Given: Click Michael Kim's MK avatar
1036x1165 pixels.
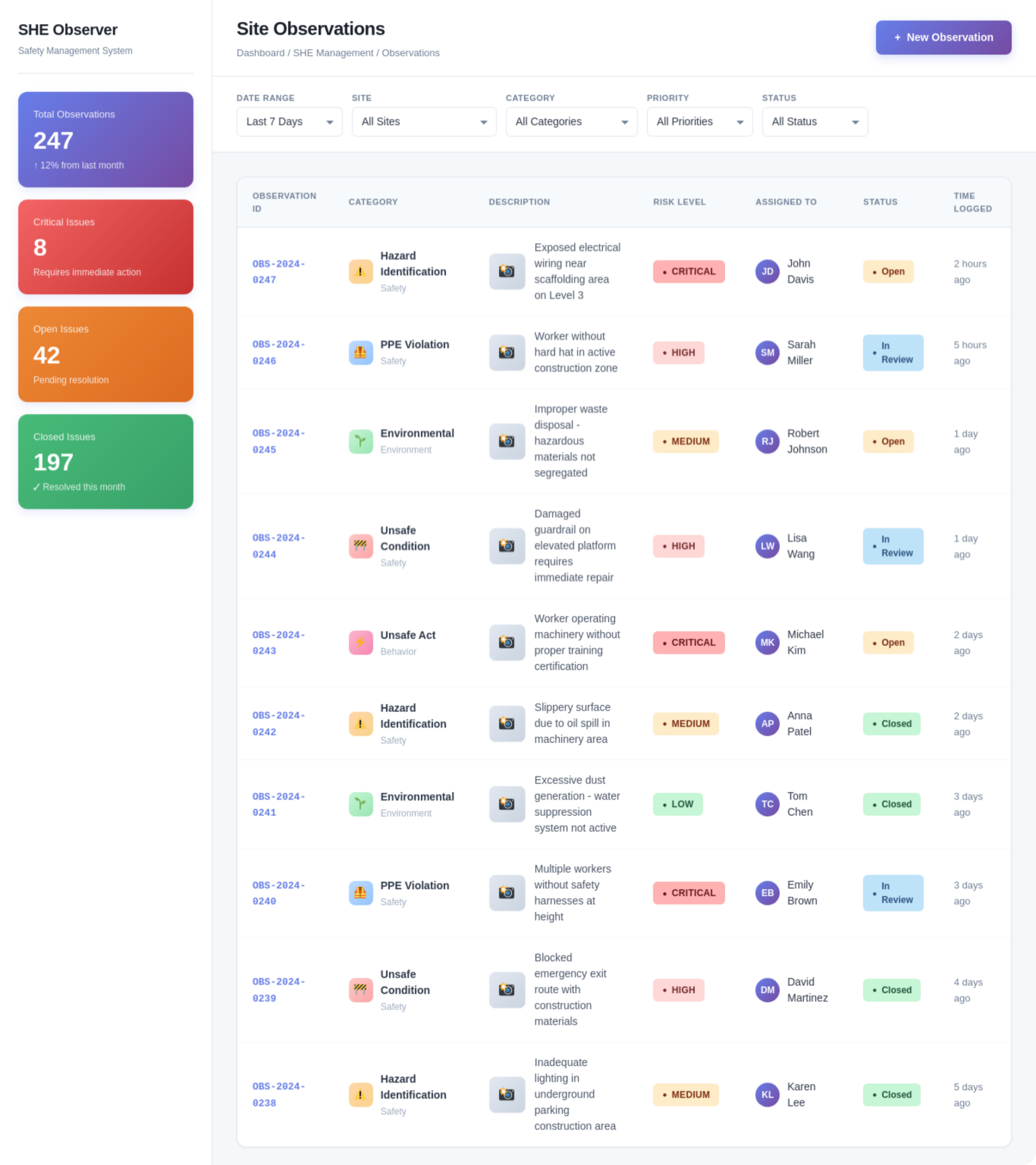Looking at the screenshot, I should tap(767, 643).
